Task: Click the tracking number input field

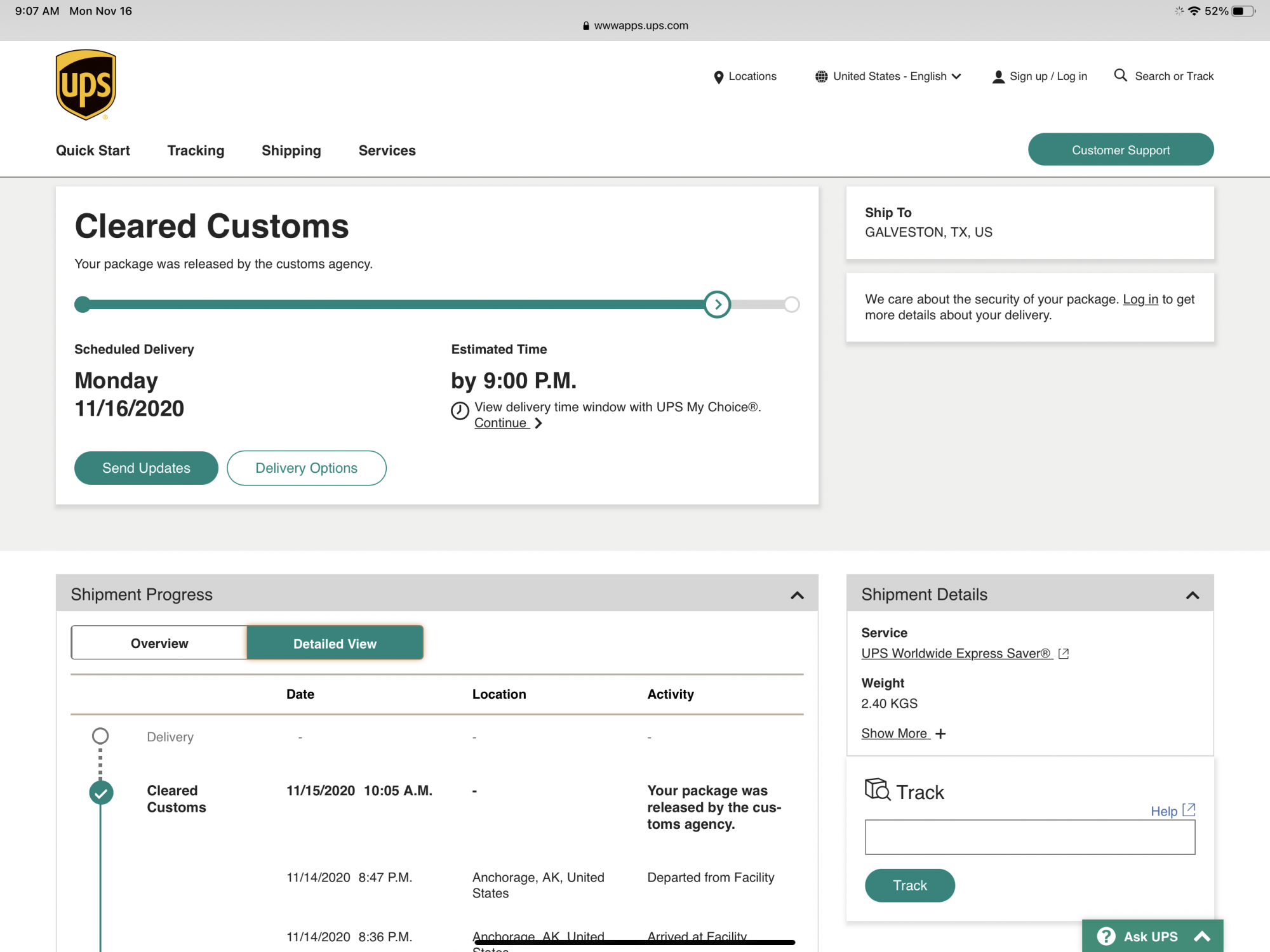Action: [1029, 837]
